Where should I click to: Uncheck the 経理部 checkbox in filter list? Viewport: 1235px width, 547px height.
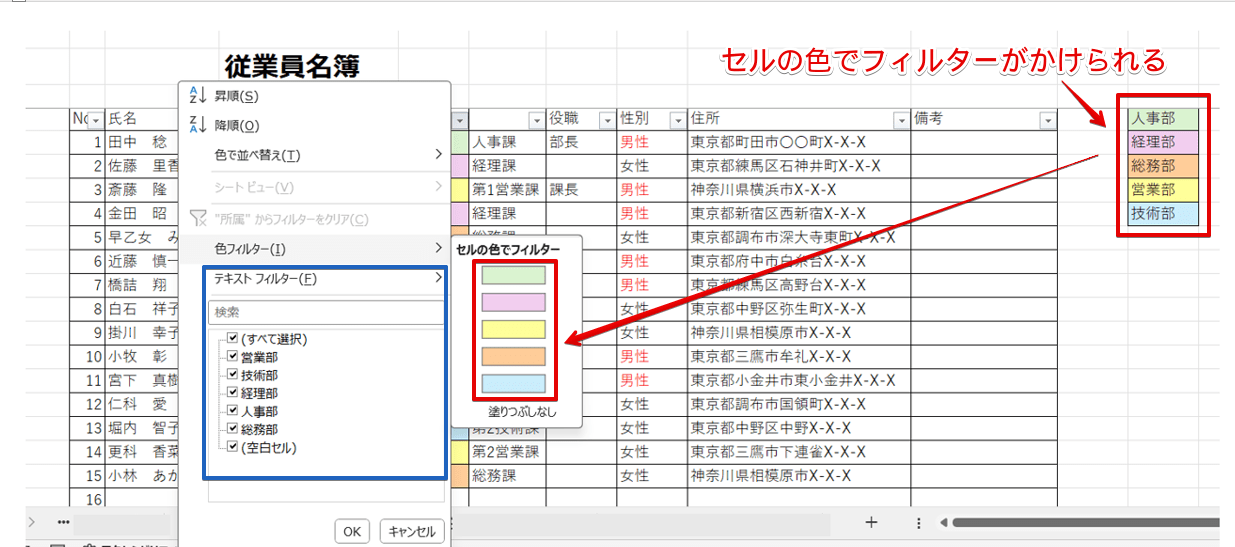tap(233, 393)
